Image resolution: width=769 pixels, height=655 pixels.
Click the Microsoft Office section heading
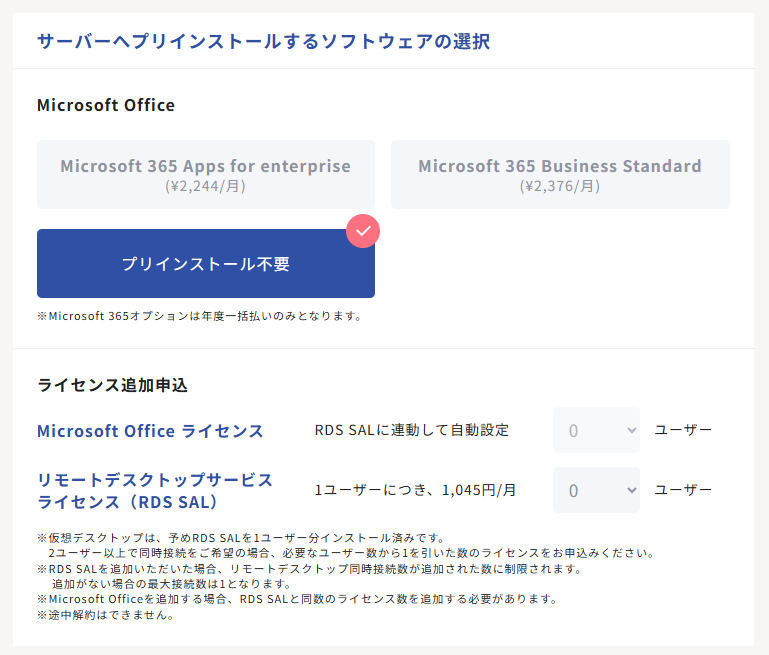pos(106,105)
